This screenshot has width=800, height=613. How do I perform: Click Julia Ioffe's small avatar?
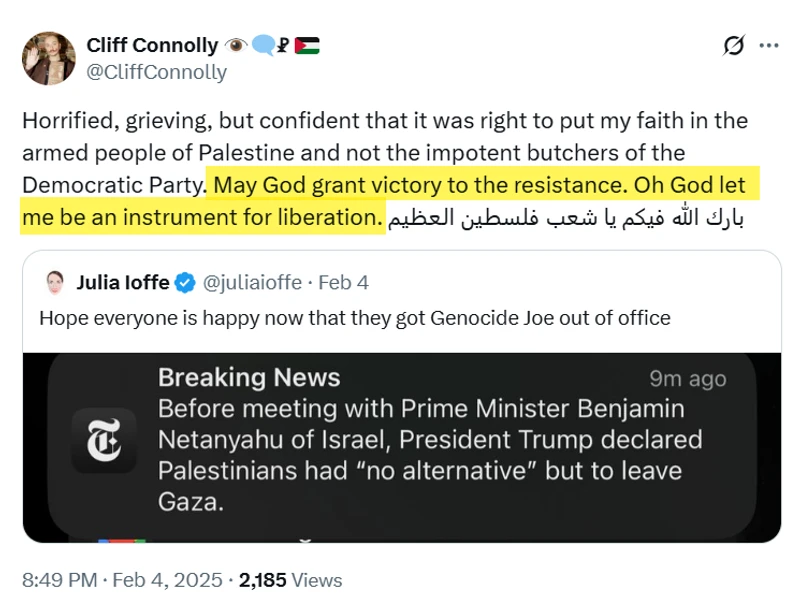click(56, 283)
